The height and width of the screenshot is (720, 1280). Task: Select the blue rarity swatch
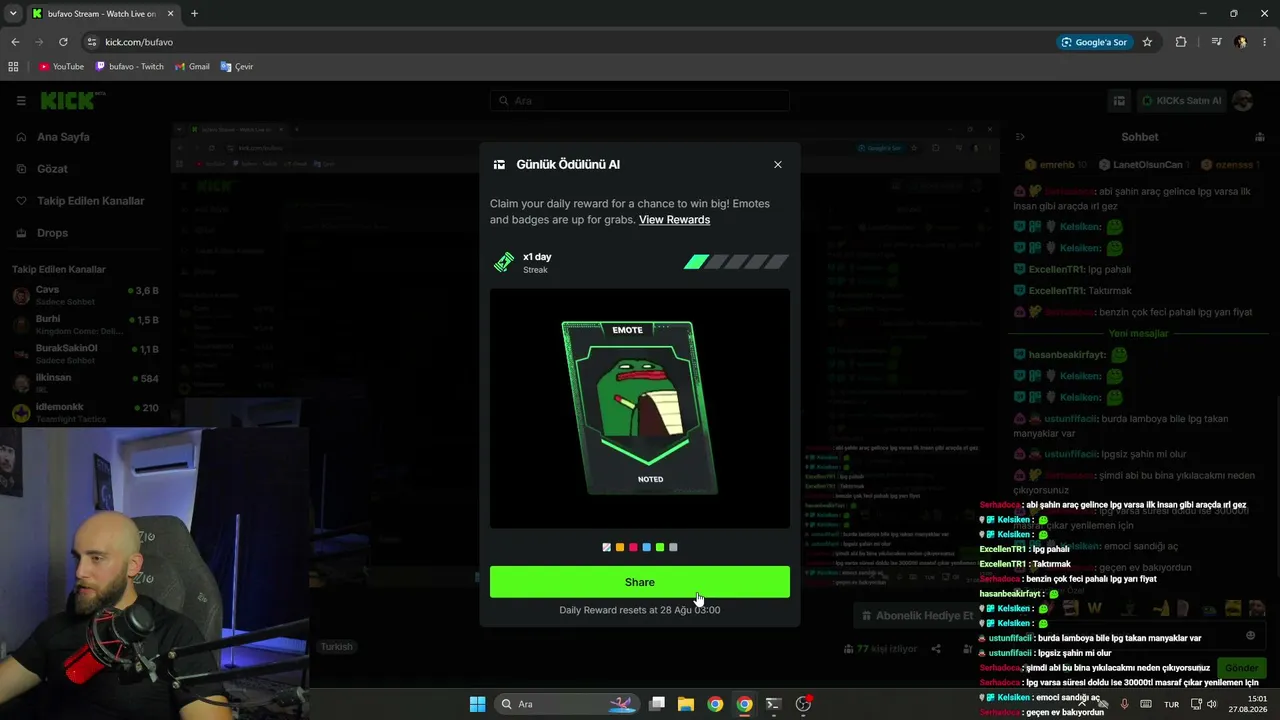[x=646, y=547]
